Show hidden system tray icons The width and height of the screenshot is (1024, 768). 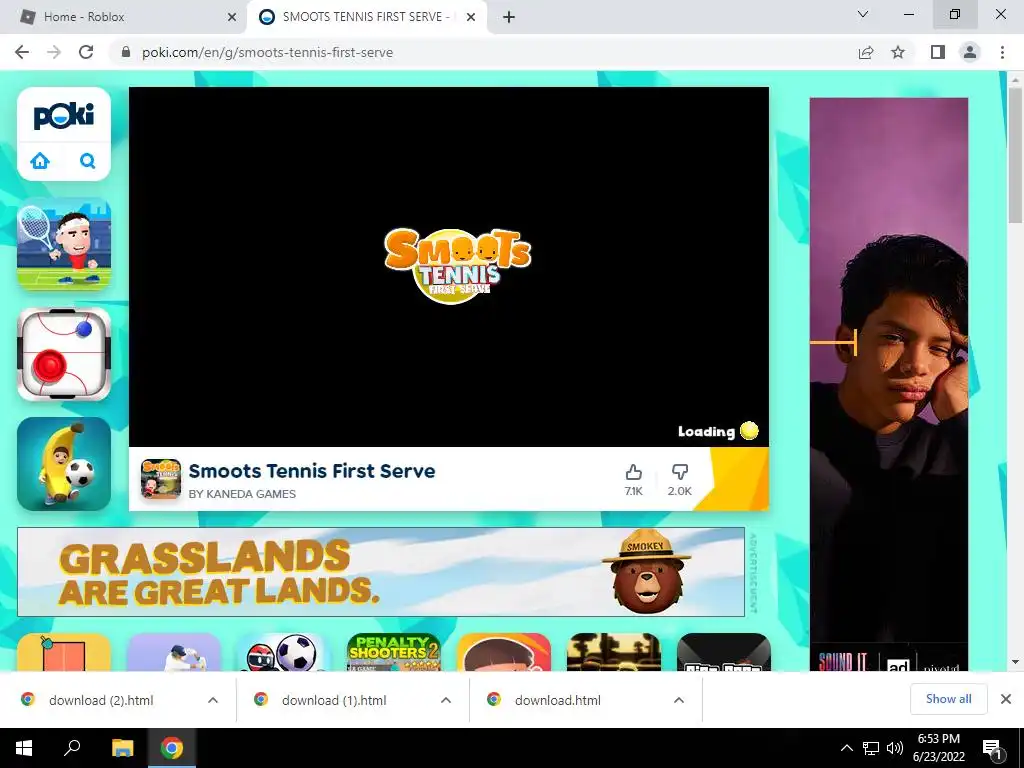[x=846, y=748]
